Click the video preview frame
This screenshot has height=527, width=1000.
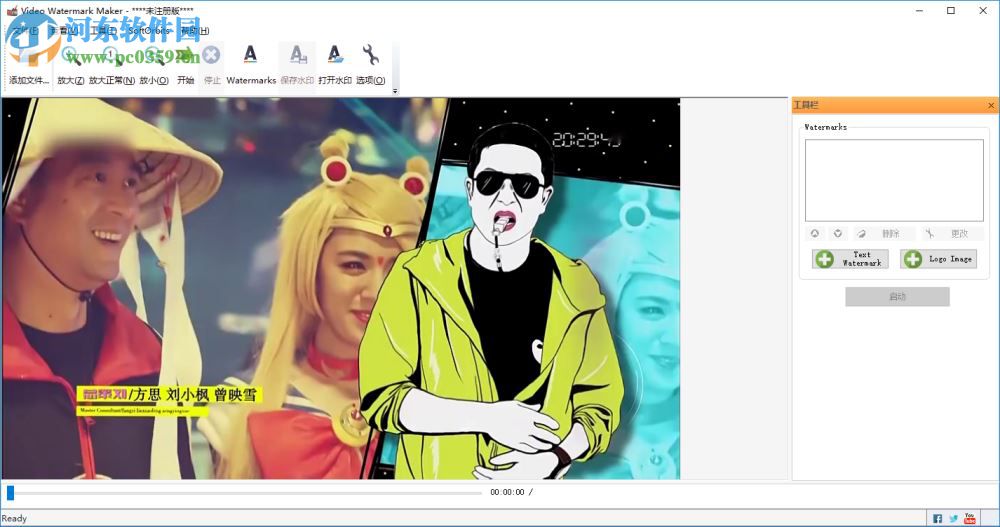click(x=341, y=288)
